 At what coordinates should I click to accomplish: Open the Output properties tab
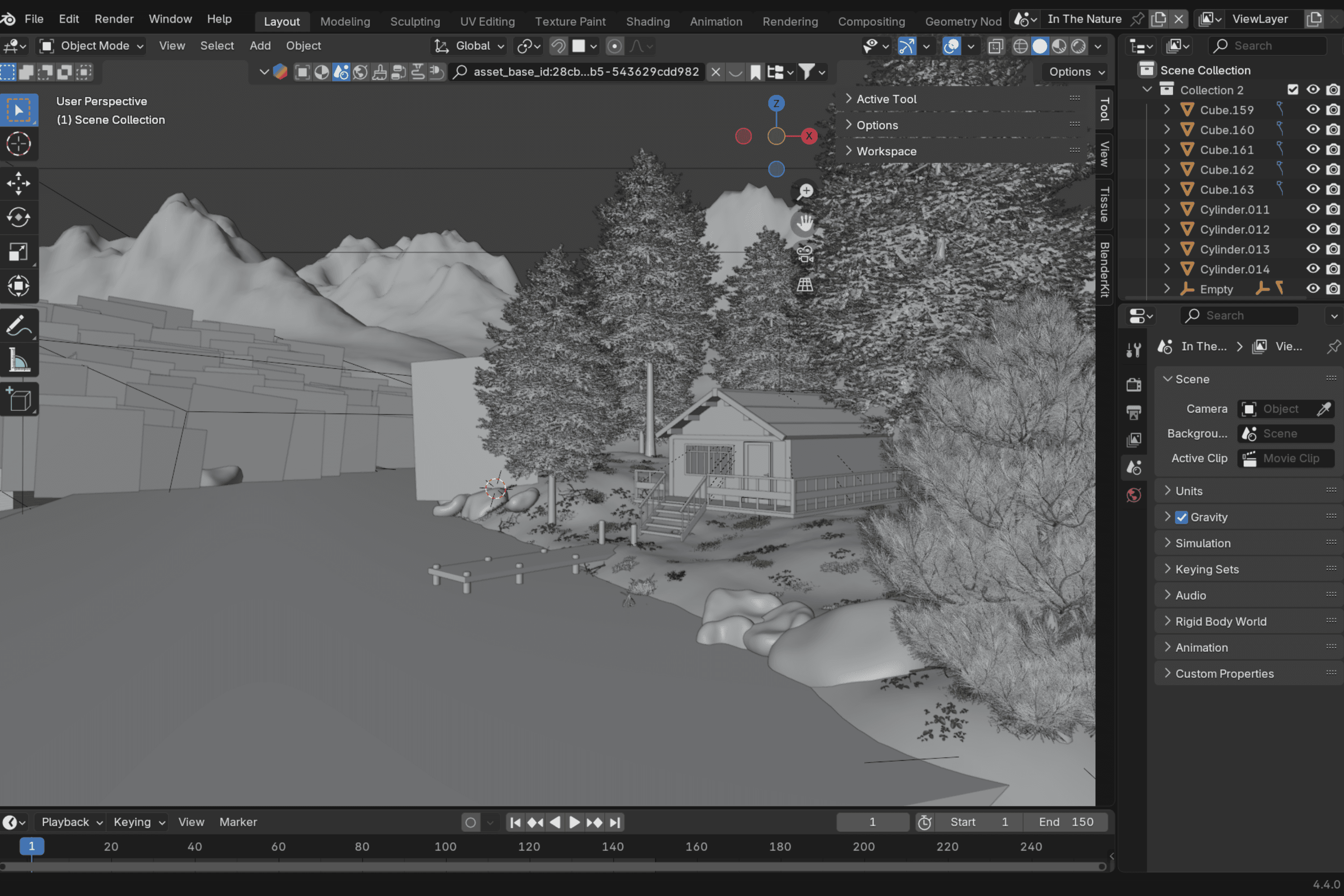pos(1134,412)
